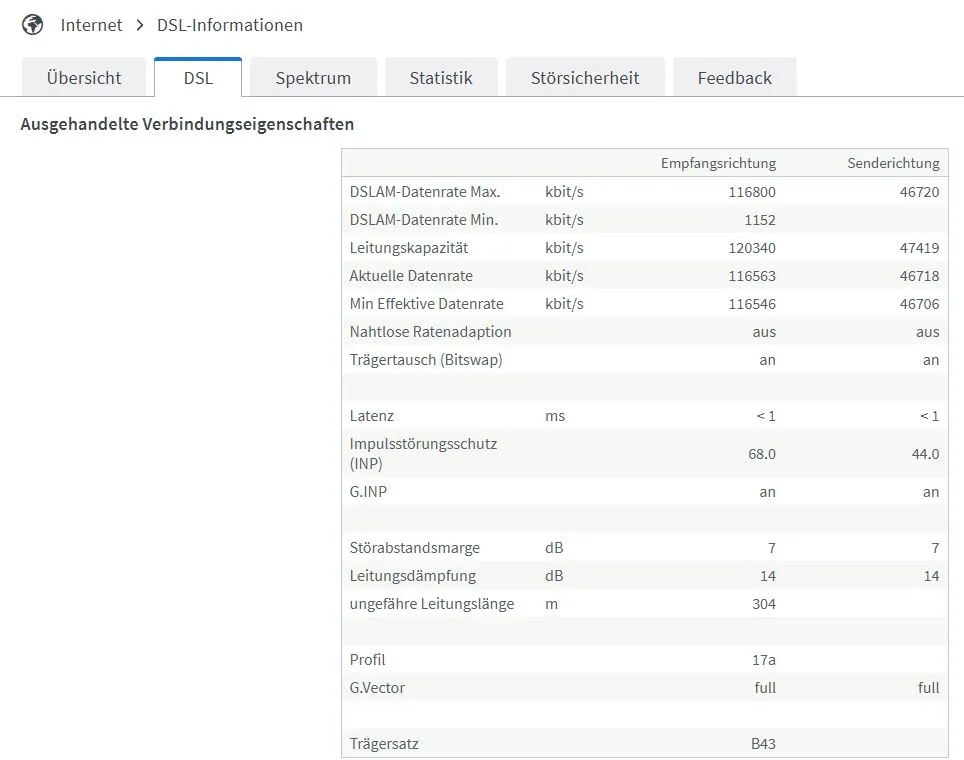Click the Senderichtung column header
Image resolution: width=964 pixels, height=760 pixels.
pos(893,163)
